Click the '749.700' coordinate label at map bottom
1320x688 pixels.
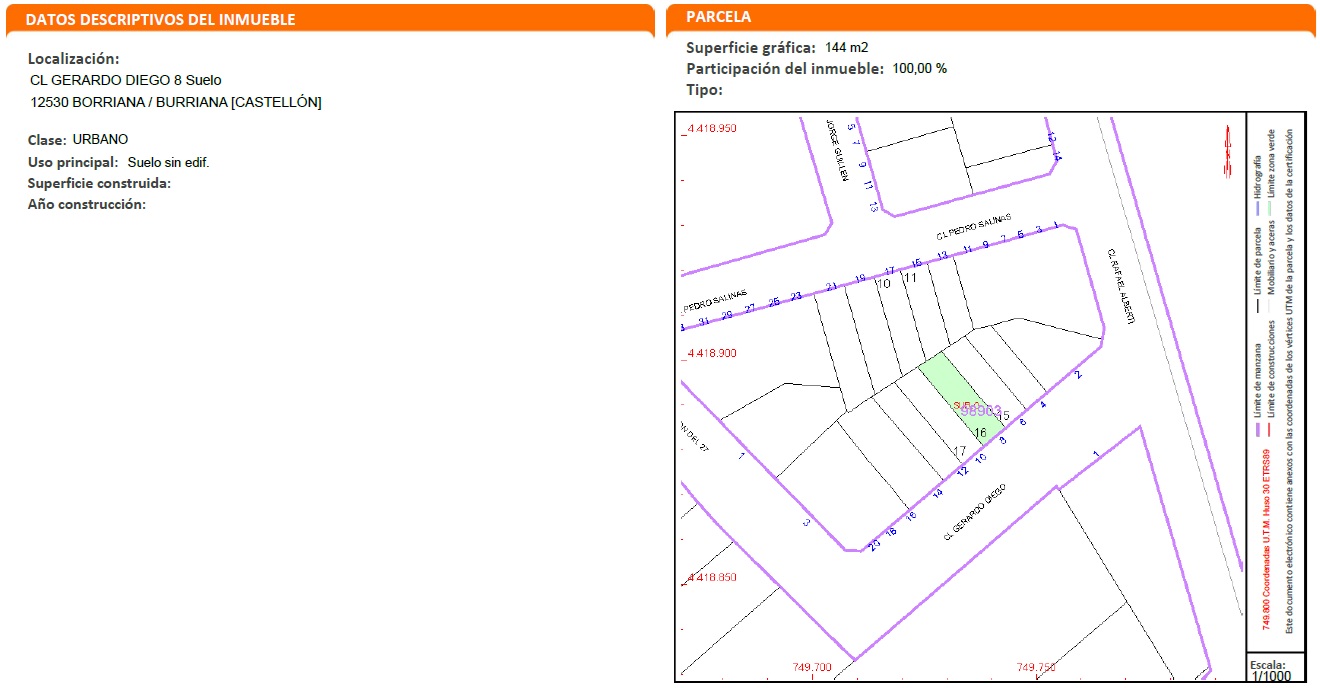[x=811, y=667]
